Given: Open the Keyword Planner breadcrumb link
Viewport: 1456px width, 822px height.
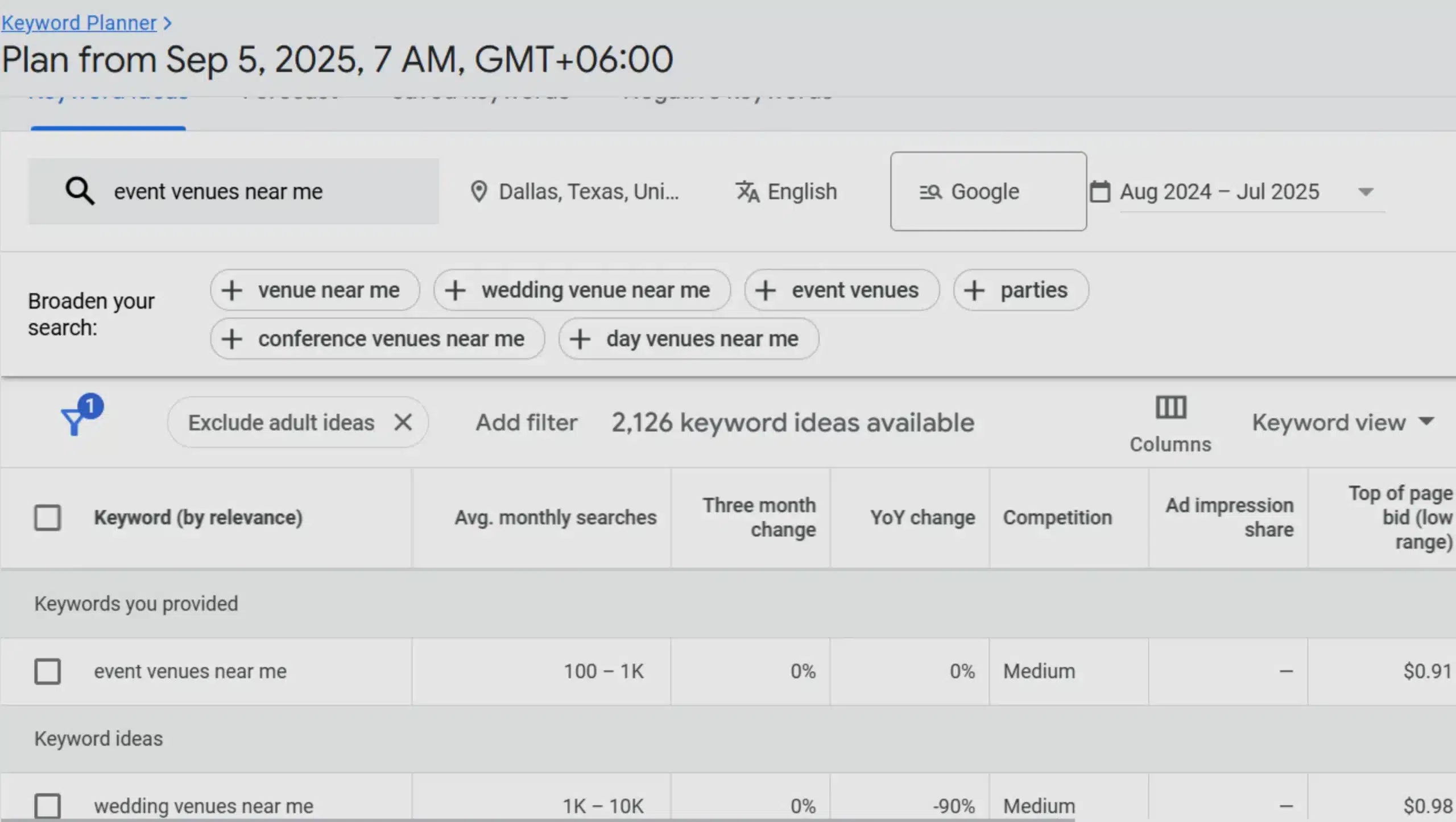Looking at the screenshot, I should (80, 23).
